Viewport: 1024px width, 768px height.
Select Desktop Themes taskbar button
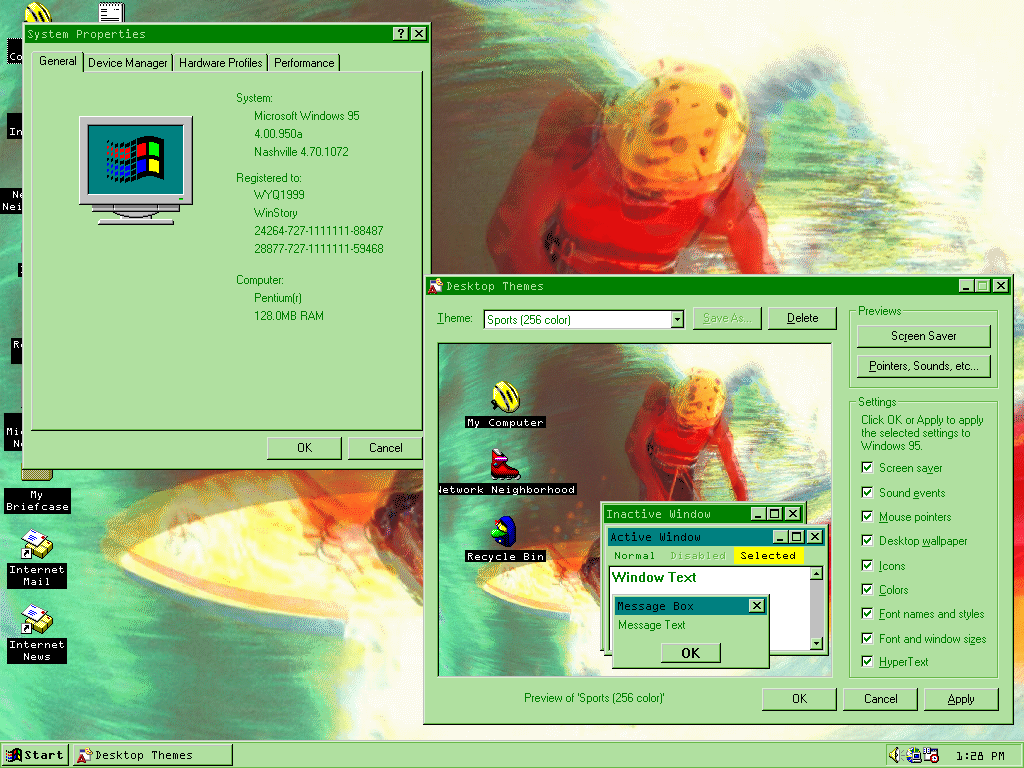pyautogui.click(x=153, y=755)
